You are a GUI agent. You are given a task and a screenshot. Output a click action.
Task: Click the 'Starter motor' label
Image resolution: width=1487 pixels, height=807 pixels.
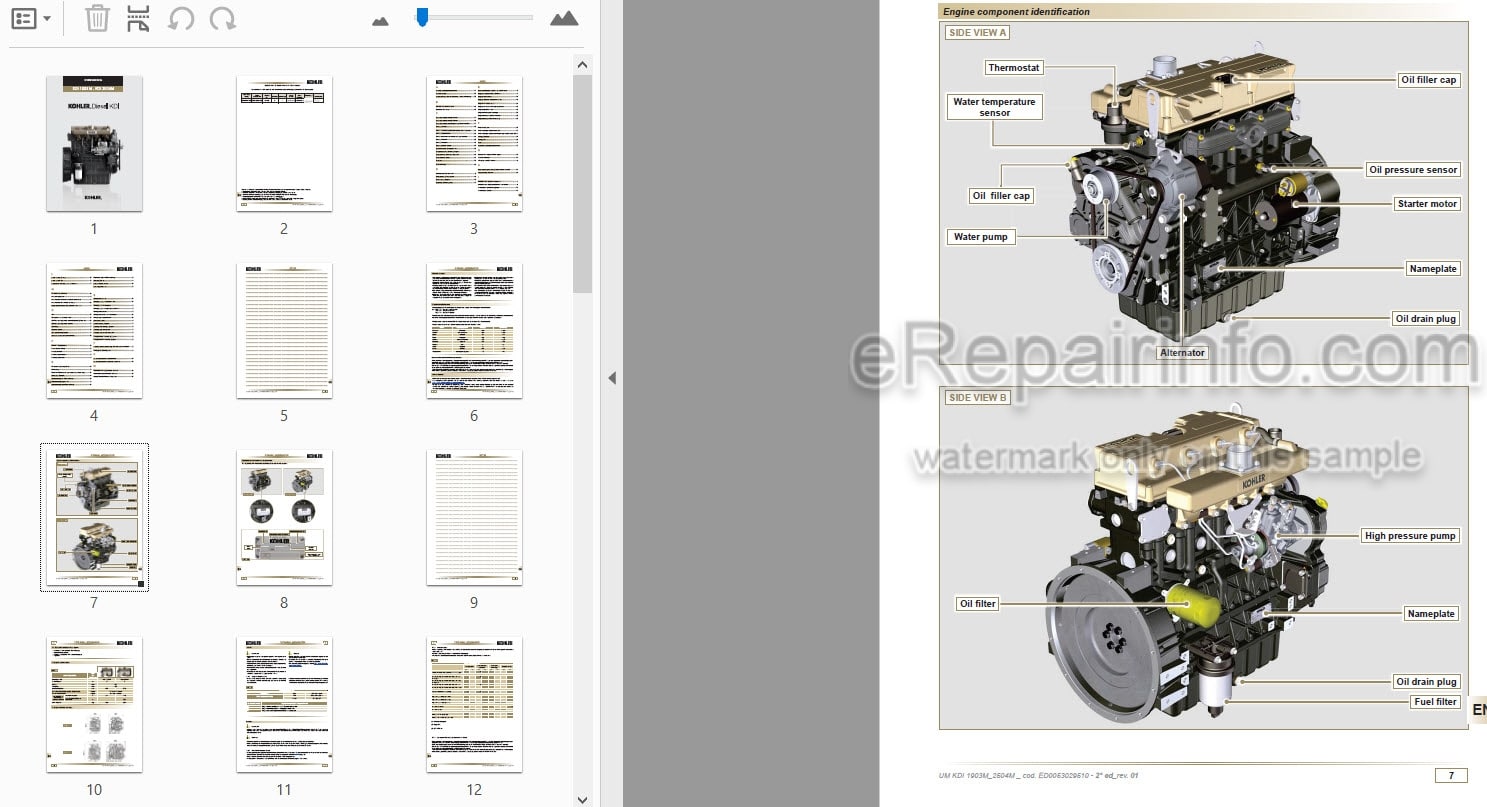click(x=1428, y=204)
